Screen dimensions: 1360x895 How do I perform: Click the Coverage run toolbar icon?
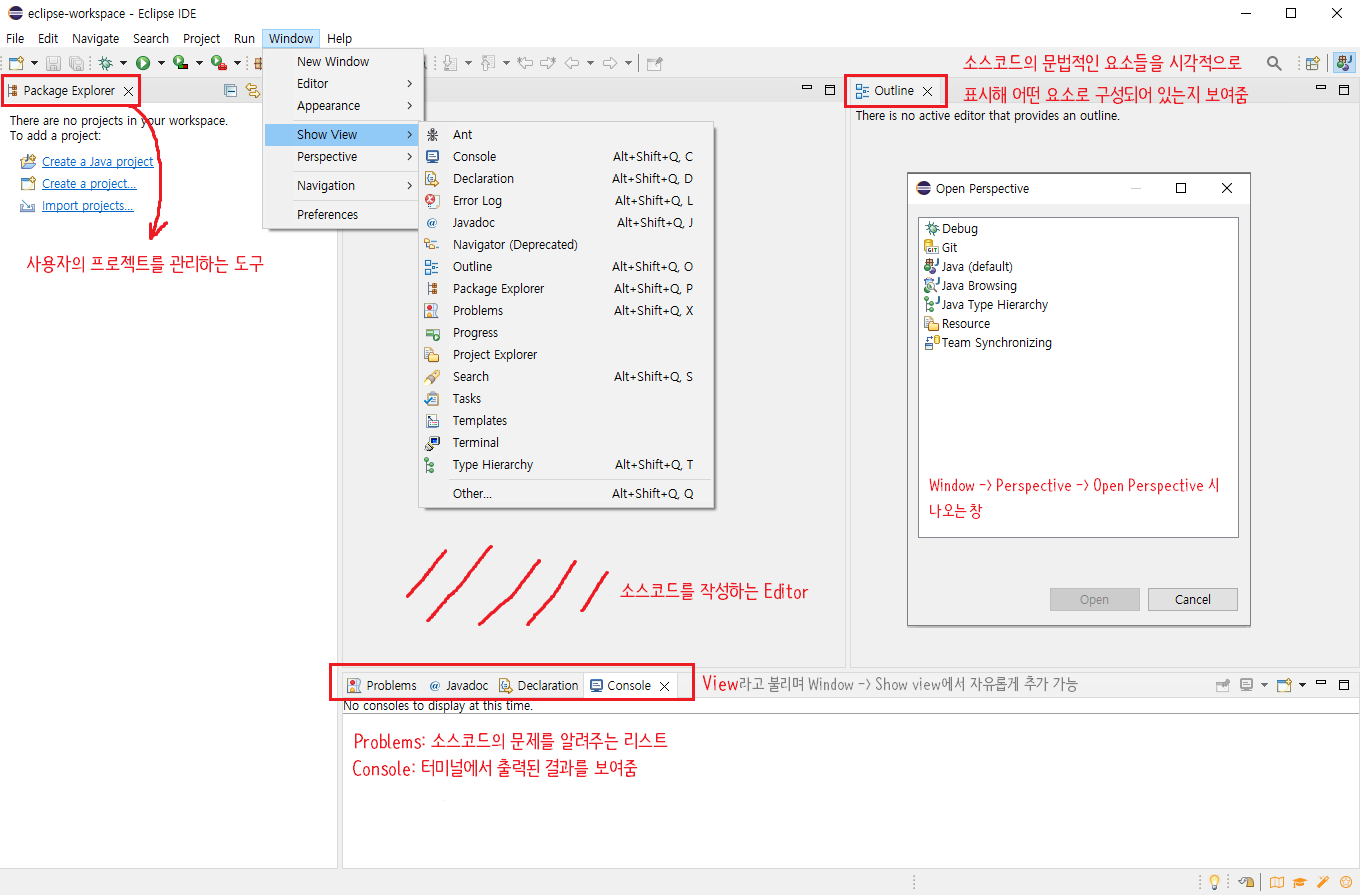click(x=181, y=62)
